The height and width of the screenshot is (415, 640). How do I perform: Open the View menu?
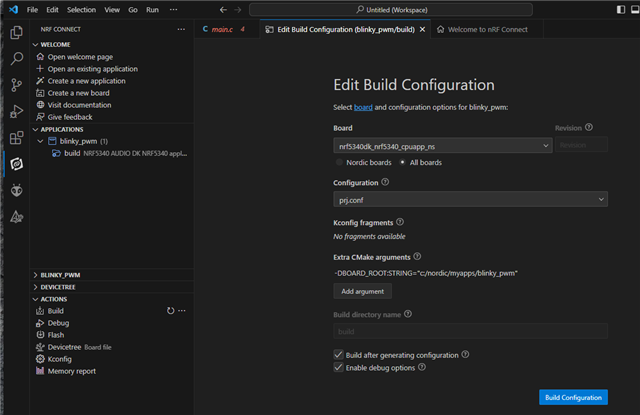click(112, 10)
